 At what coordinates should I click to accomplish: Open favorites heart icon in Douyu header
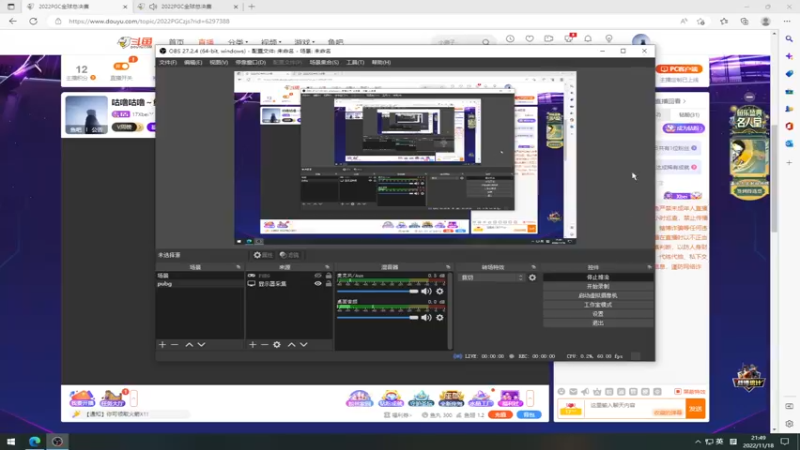click(530, 39)
